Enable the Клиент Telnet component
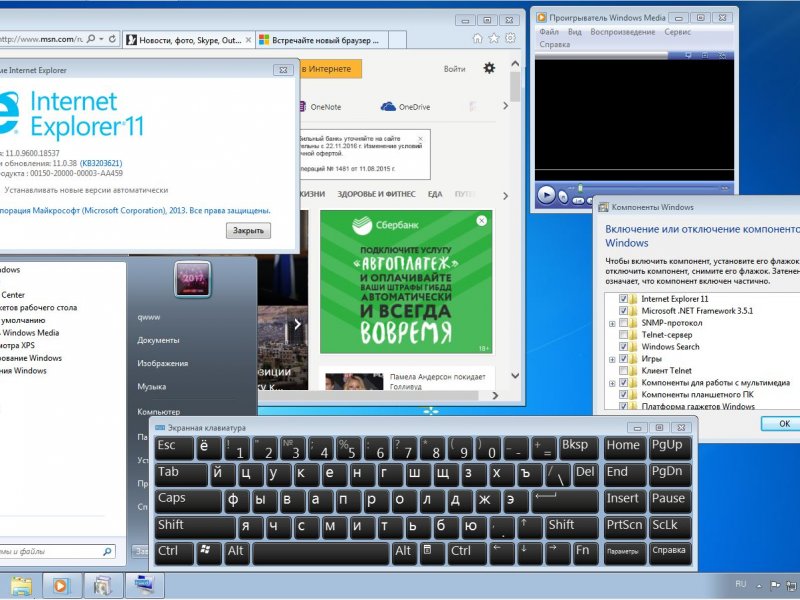The image size is (800, 600). pos(623,371)
